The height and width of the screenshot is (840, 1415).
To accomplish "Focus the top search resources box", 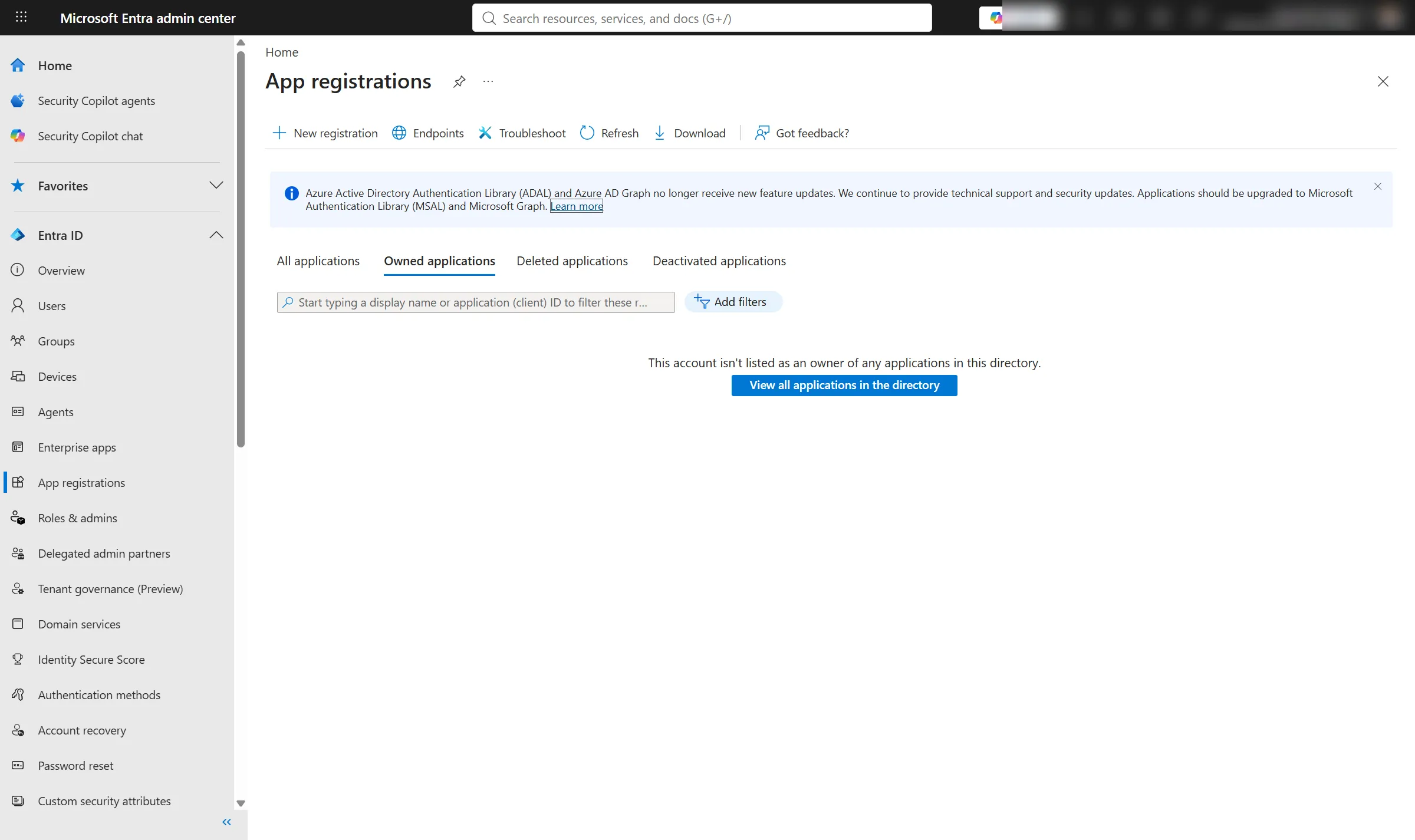I will [702, 18].
